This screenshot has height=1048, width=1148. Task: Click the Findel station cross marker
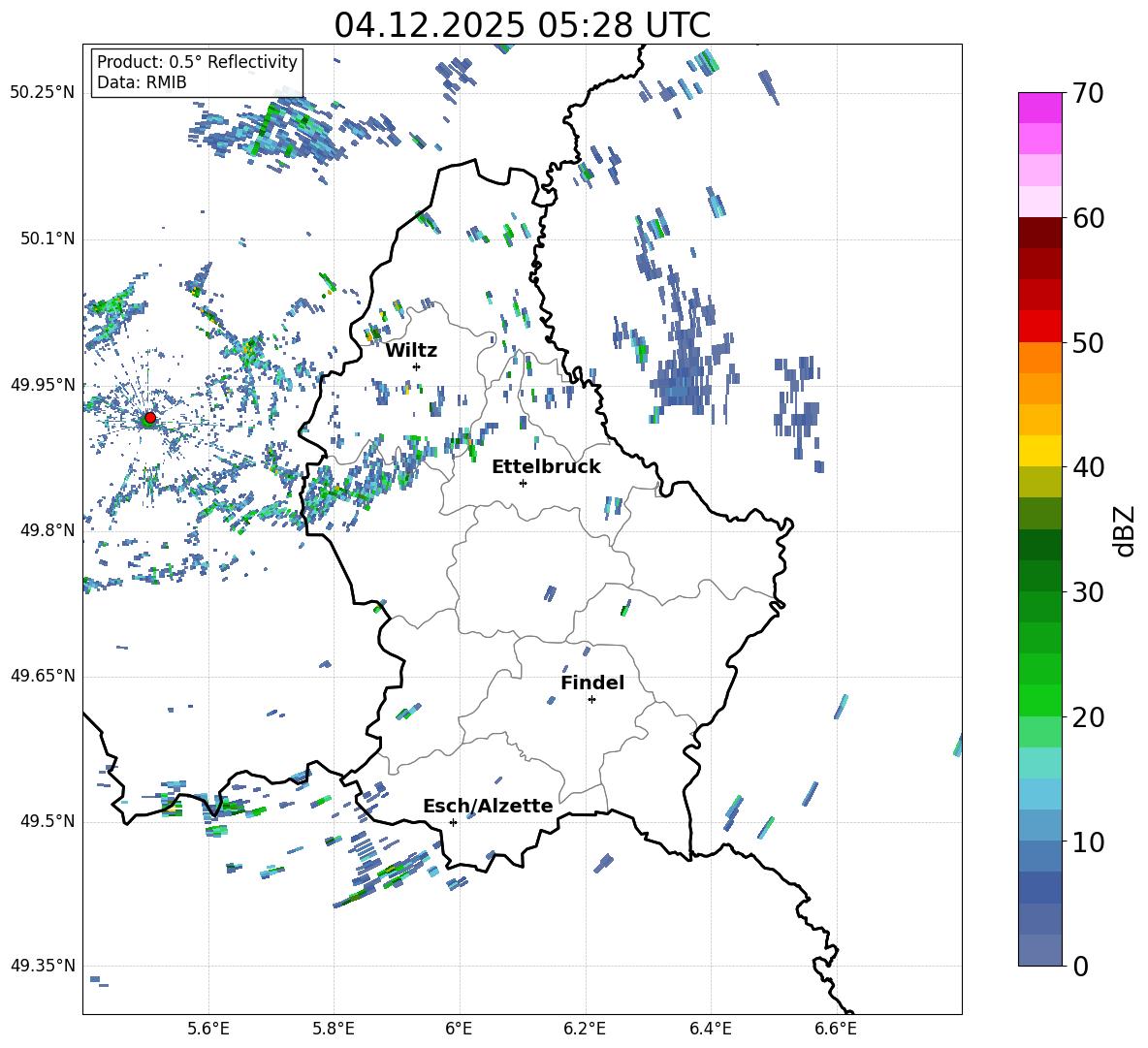tap(591, 699)
